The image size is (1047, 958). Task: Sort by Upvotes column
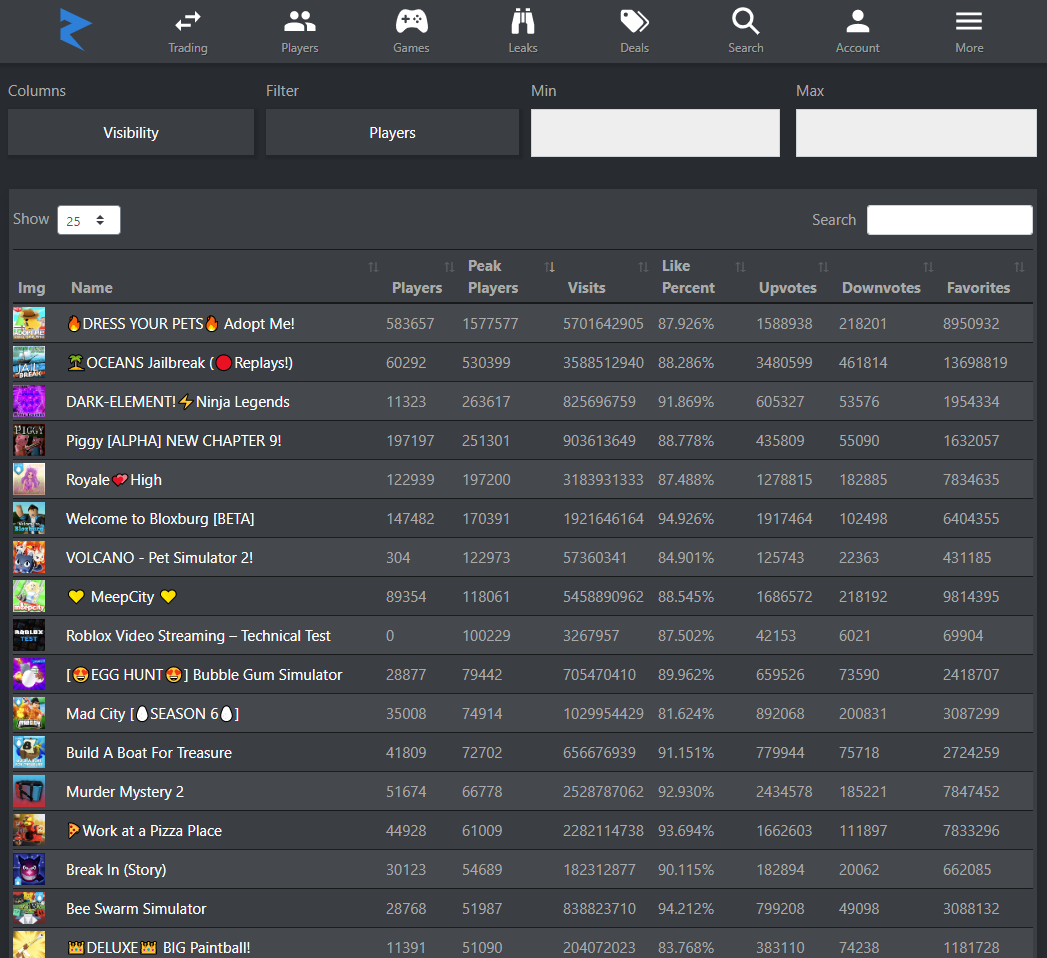pyautogui.click(x=787, y=288)
